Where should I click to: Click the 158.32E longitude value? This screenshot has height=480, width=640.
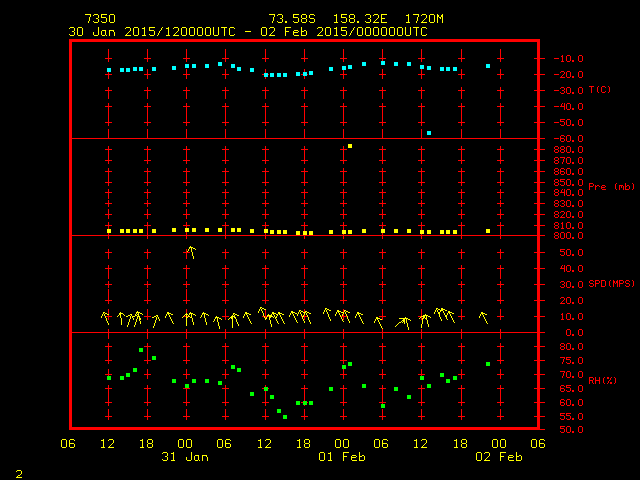pyautogui.click(x=342, y=19)
